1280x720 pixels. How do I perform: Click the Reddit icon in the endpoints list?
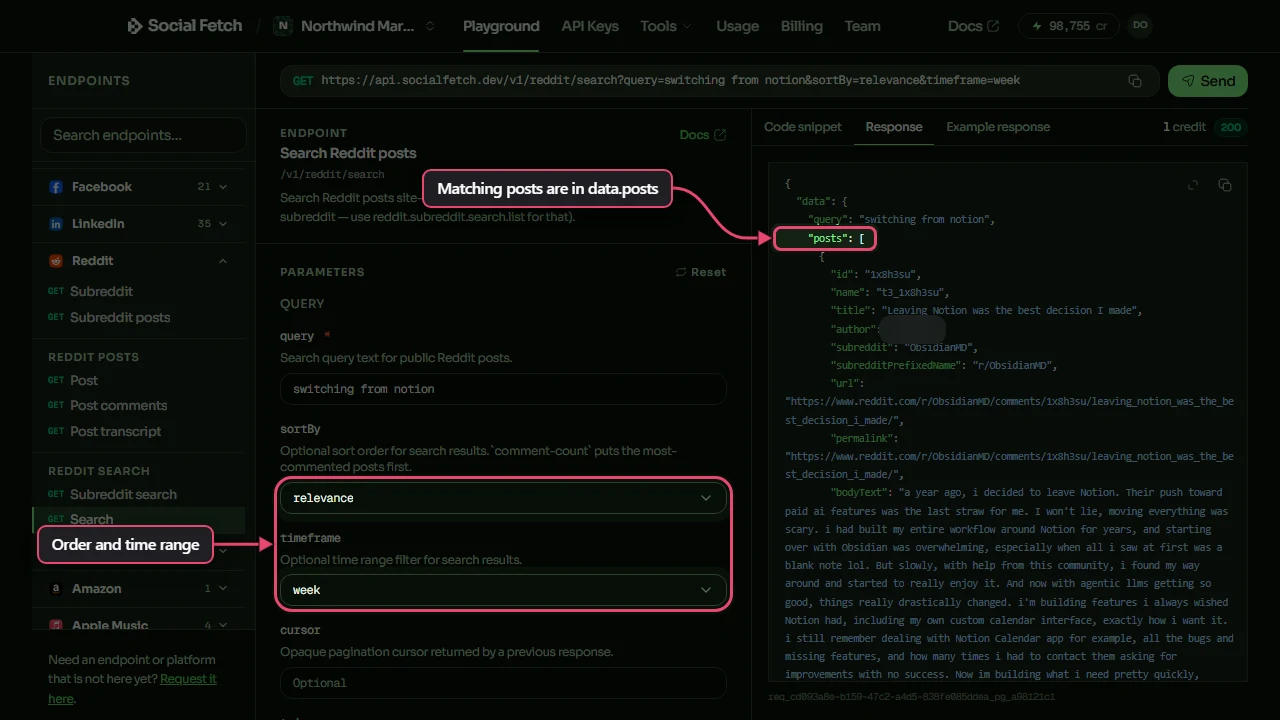pyautogui.click(x=56, y=261)
